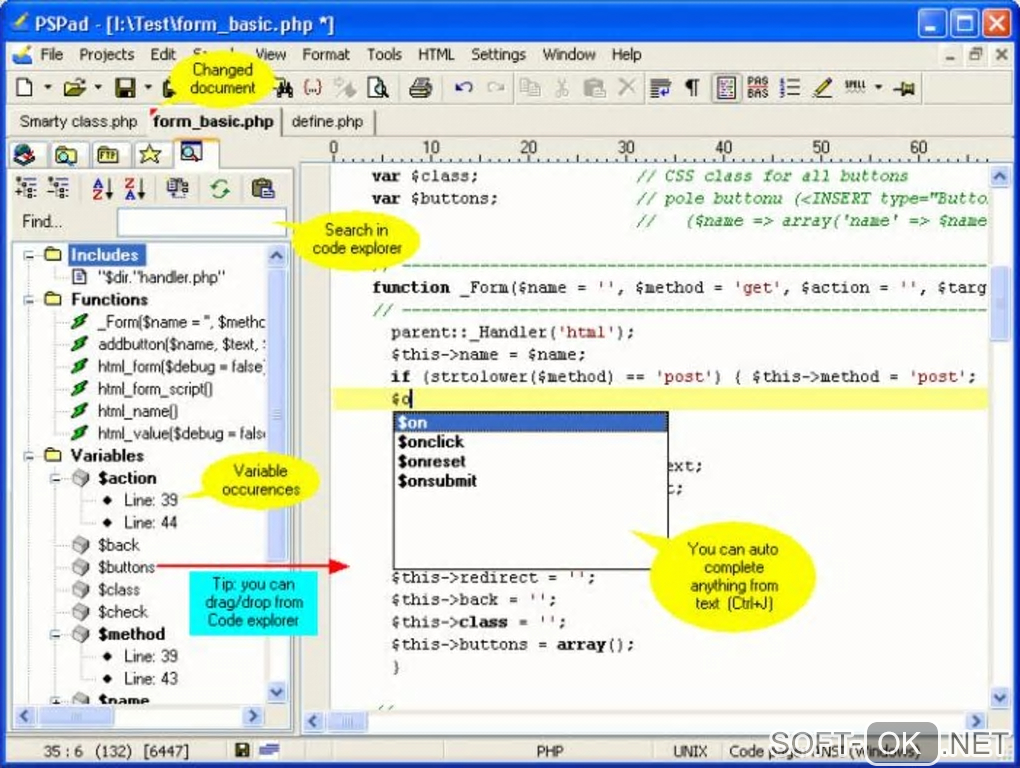Click the editor horizontal scrollbar thumb
Viewport: 1020px width, 768px height.
point(347,721)
